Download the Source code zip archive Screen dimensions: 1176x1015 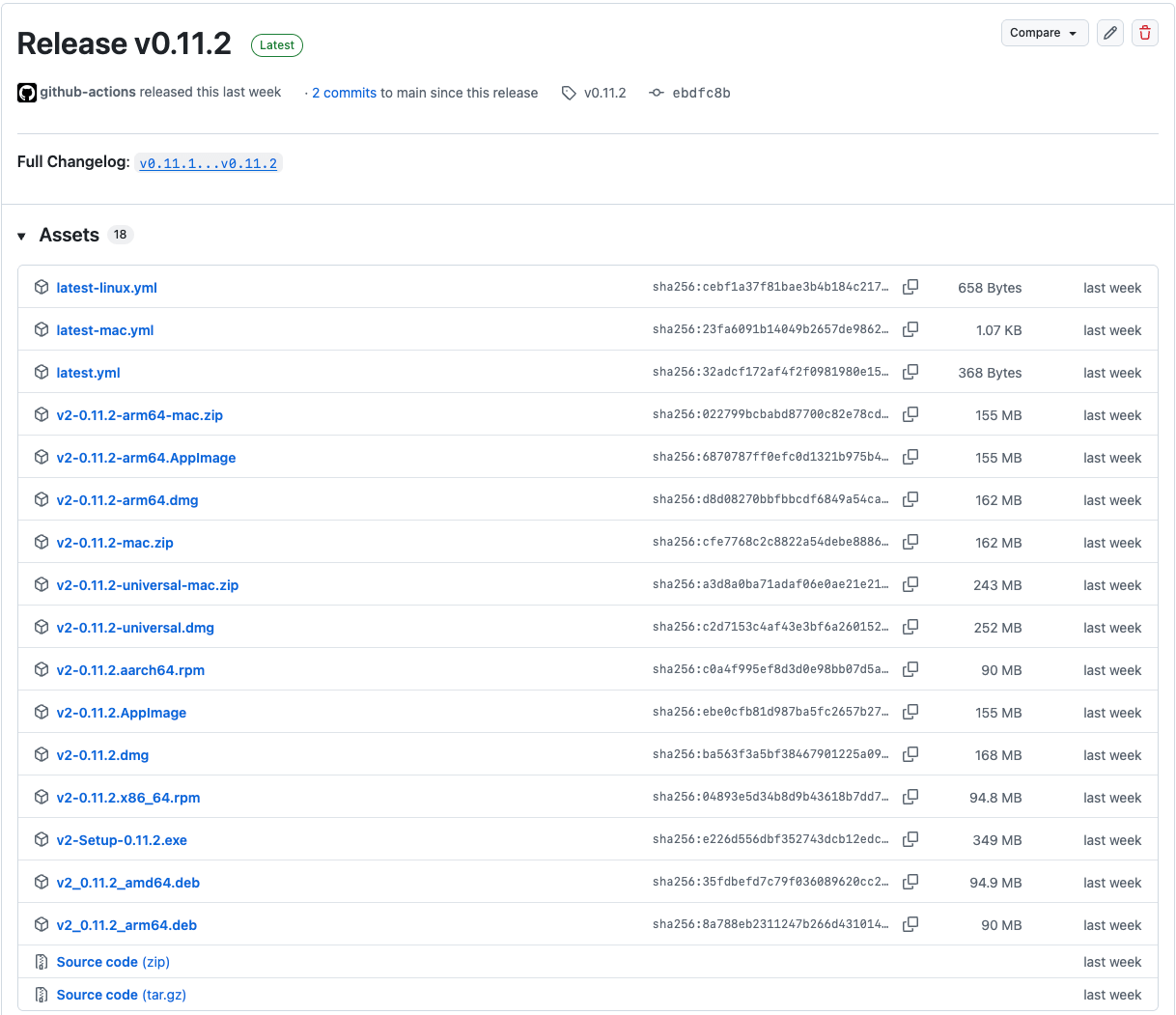112,961
